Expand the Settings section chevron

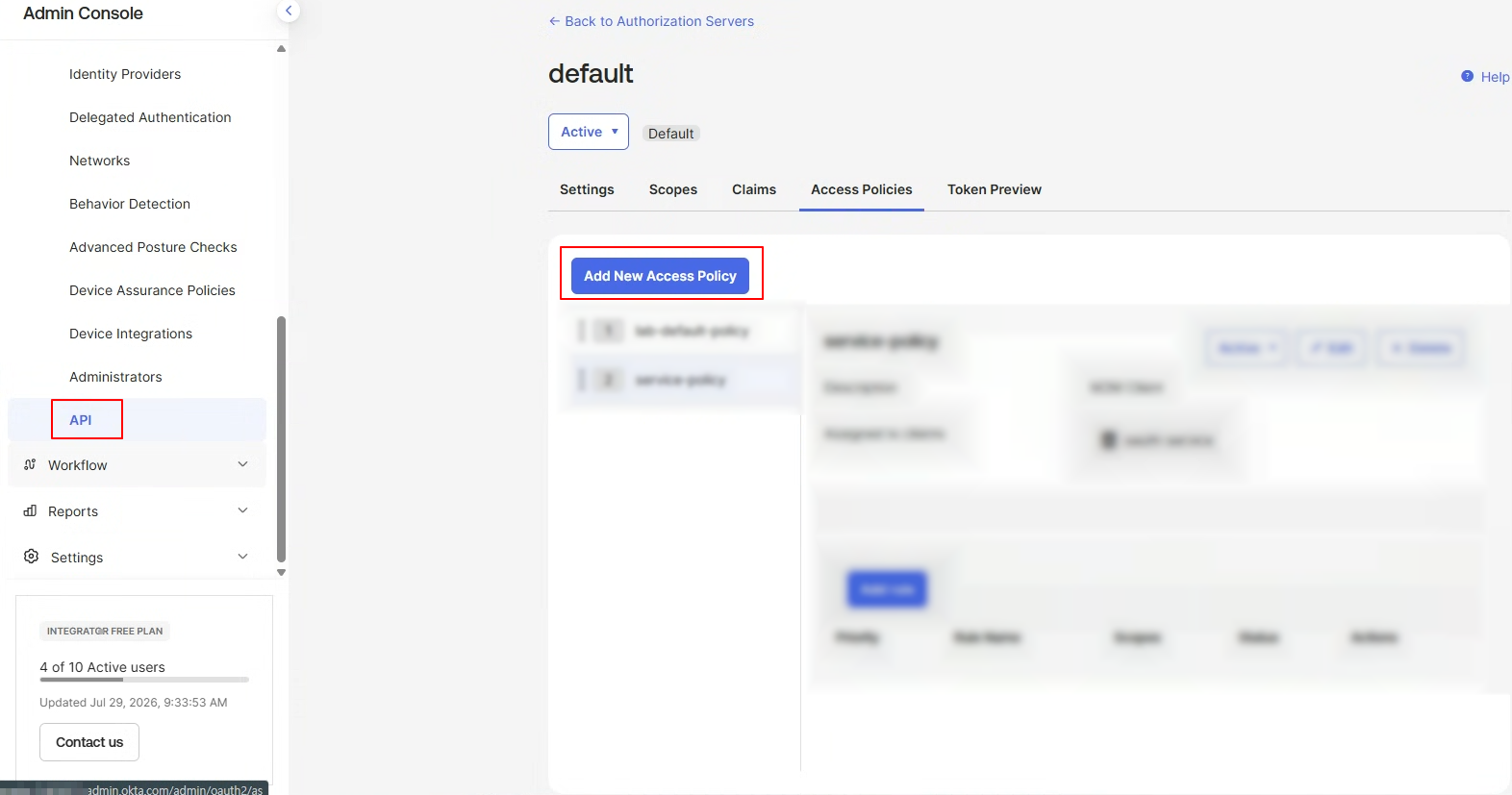[242, 557]
